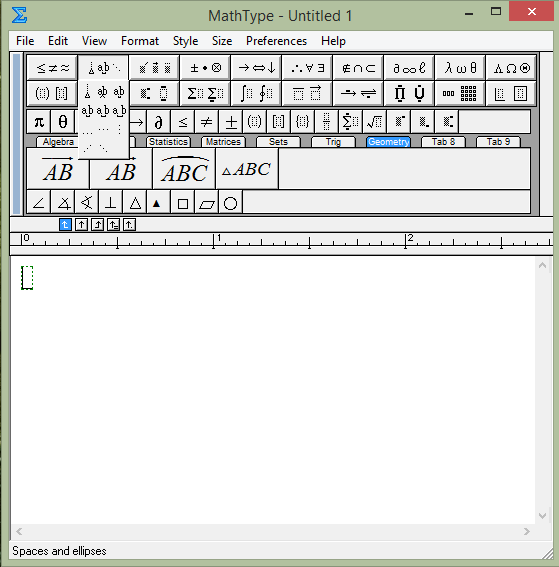Select the decimal tab stop

click(x=129, y=225)
